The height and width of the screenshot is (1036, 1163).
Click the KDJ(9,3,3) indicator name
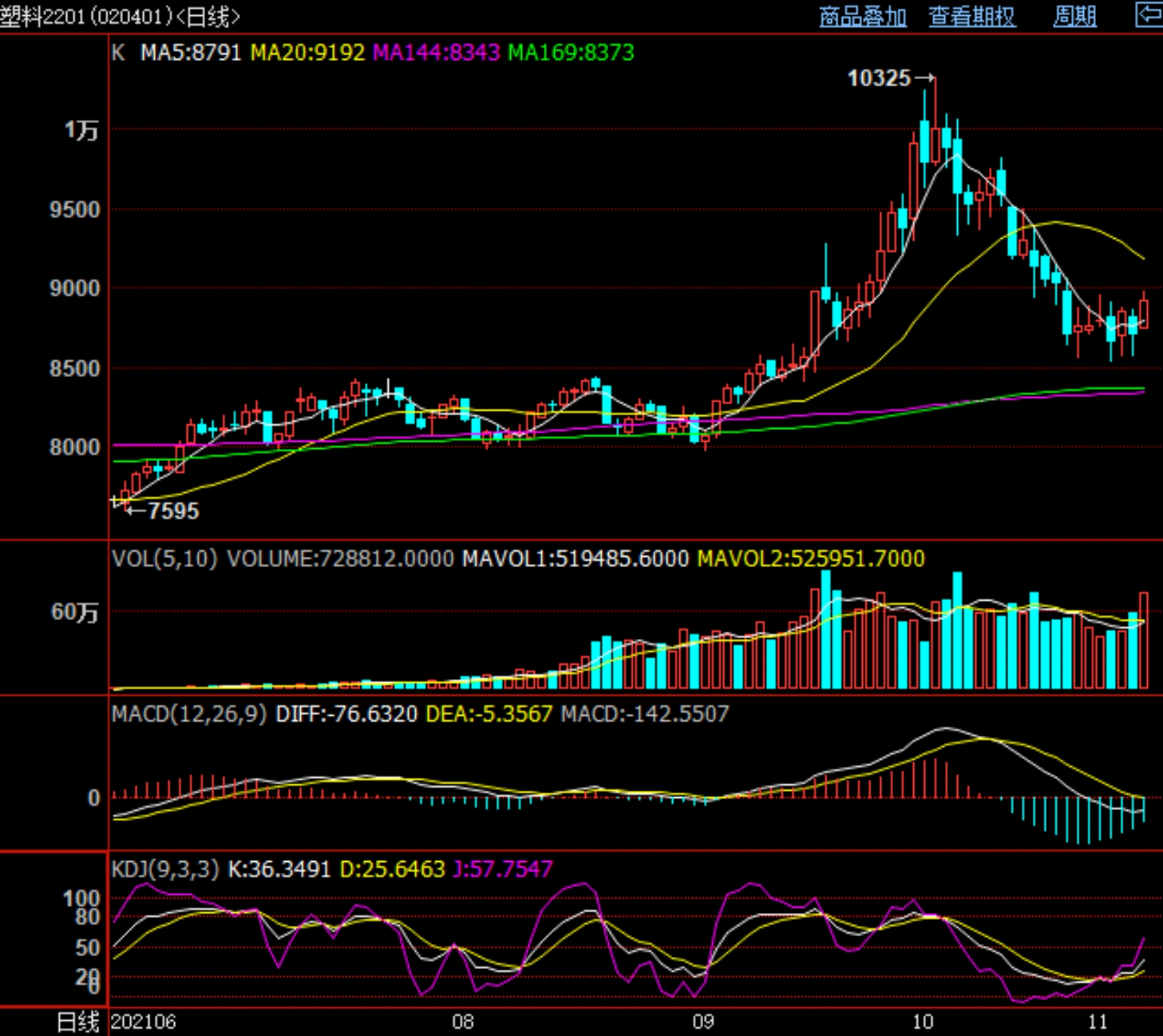point(165,869)
